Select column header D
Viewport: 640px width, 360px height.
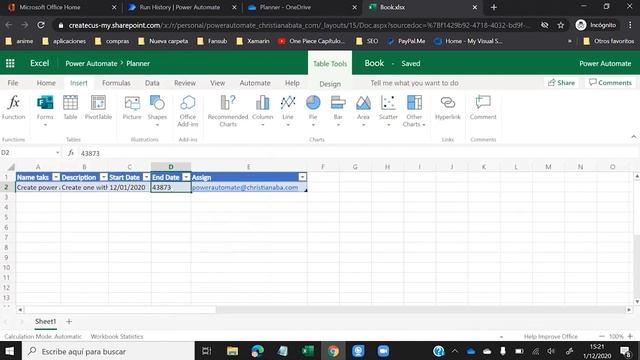pyautogui.click(x=171, y=167)
